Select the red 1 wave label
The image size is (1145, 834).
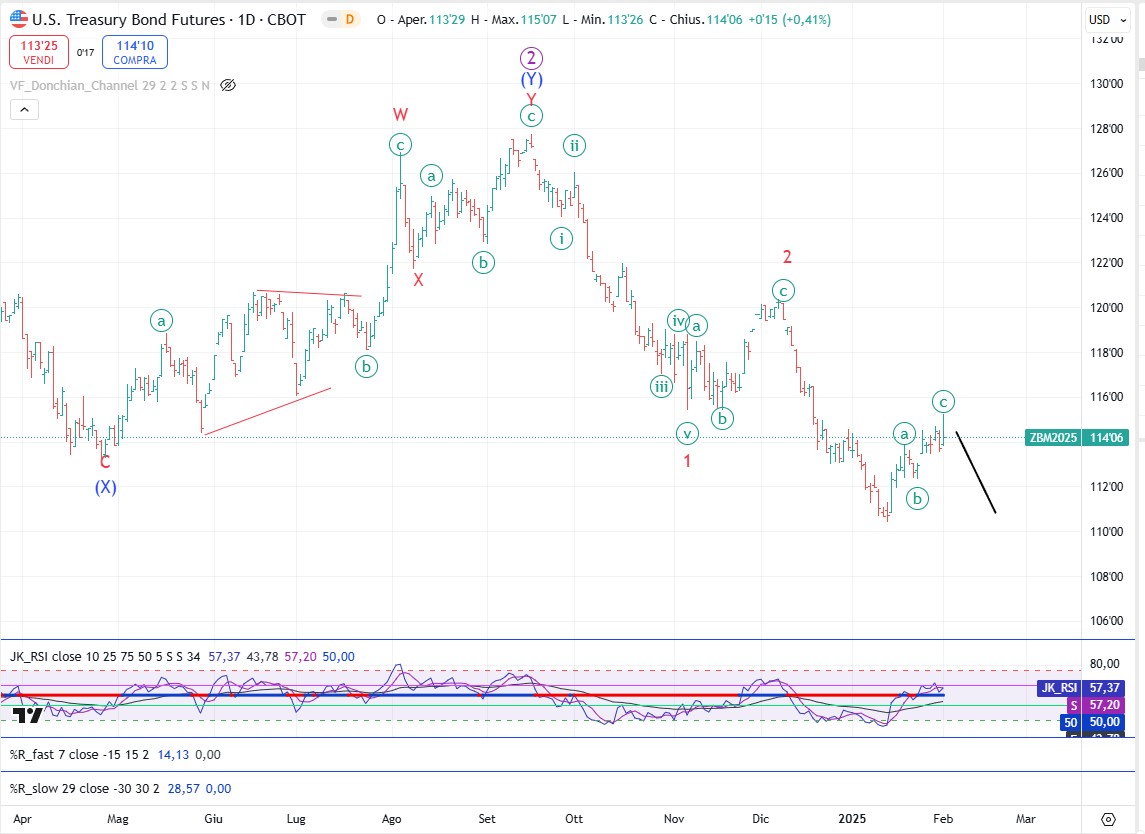point(687,461)
